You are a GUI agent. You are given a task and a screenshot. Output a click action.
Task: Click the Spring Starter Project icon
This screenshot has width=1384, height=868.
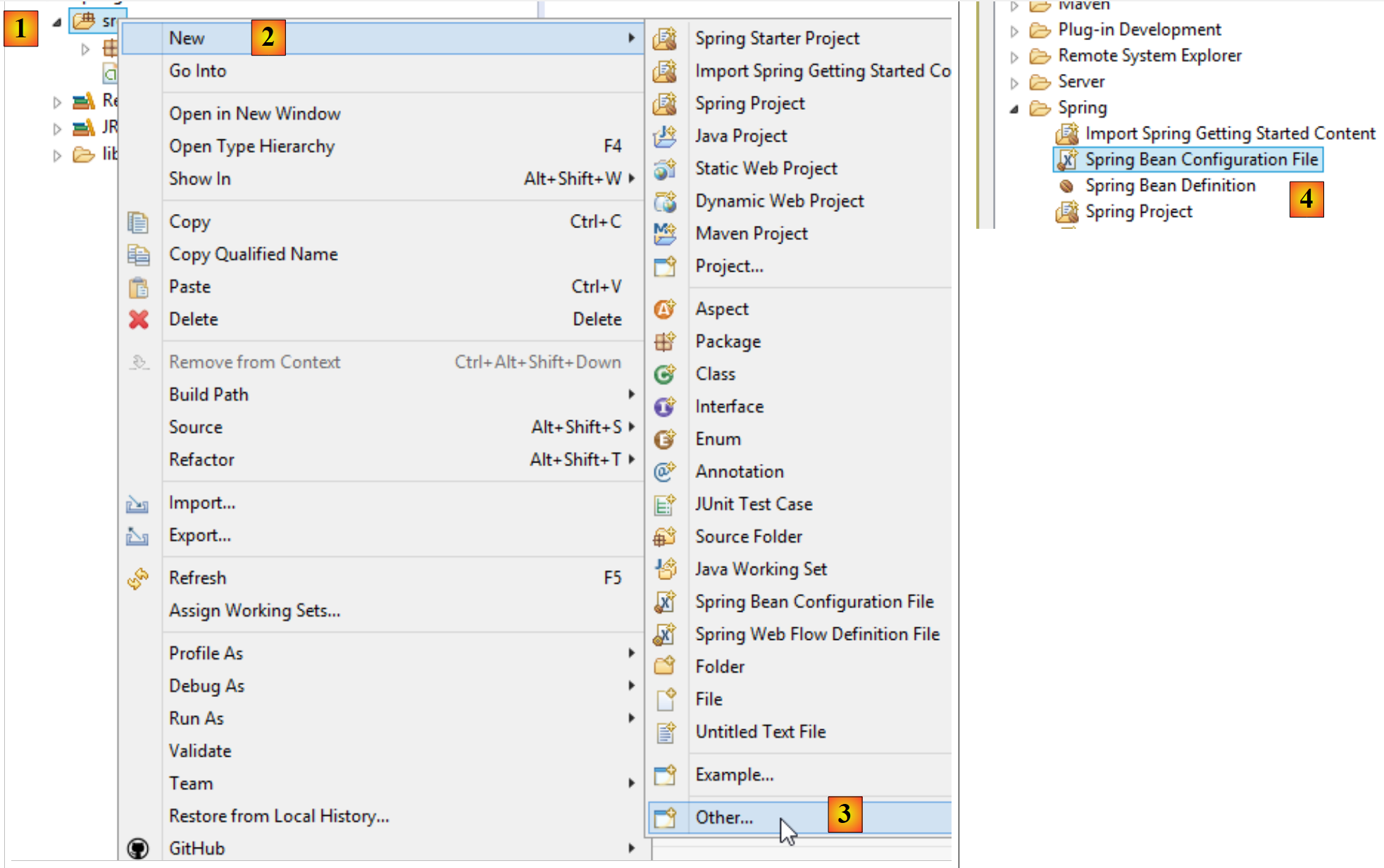664,38
